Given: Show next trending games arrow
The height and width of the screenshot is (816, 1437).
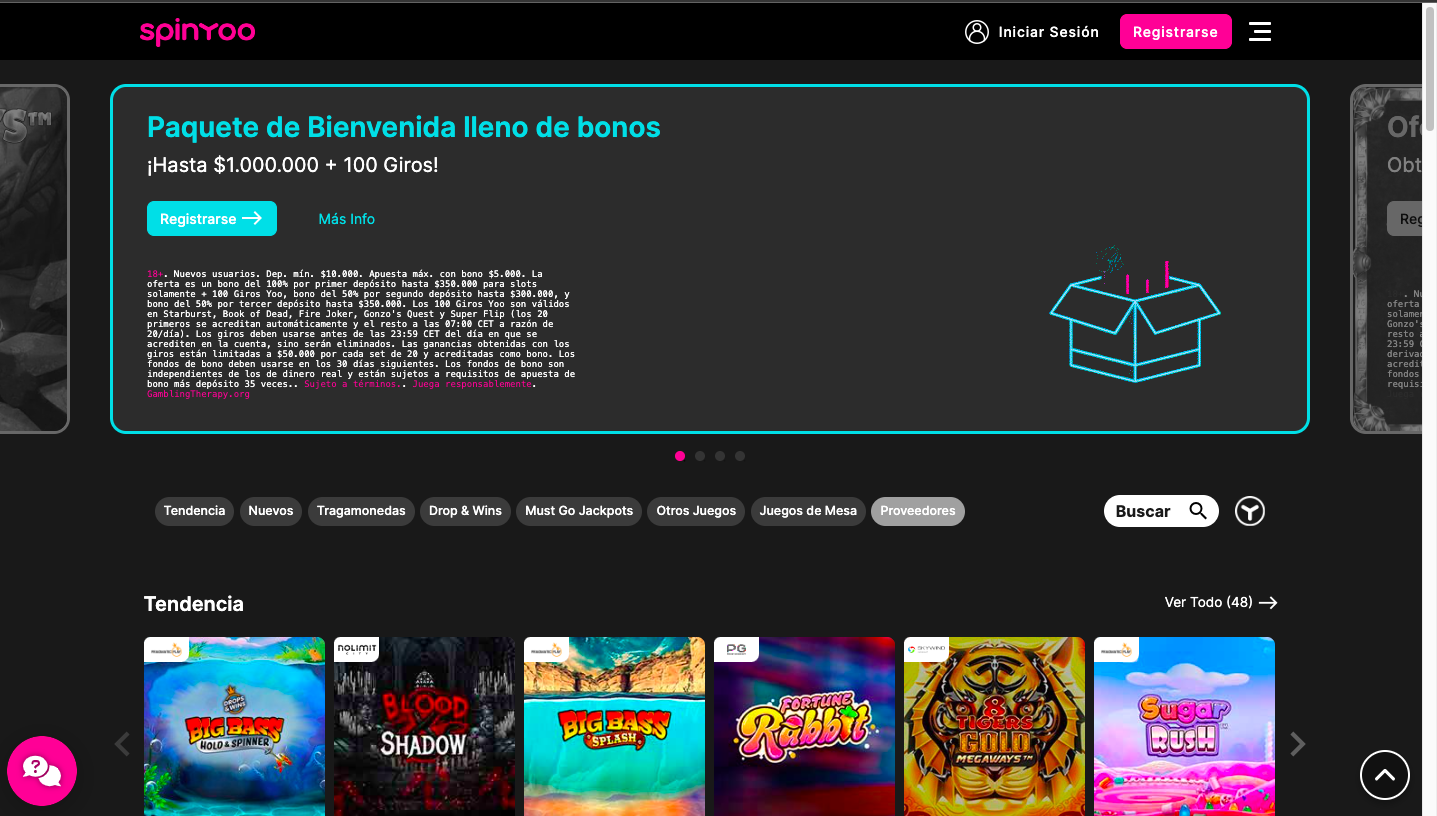Looking at the screenshot, I should pyautogui.click(x=1297, y=744).
